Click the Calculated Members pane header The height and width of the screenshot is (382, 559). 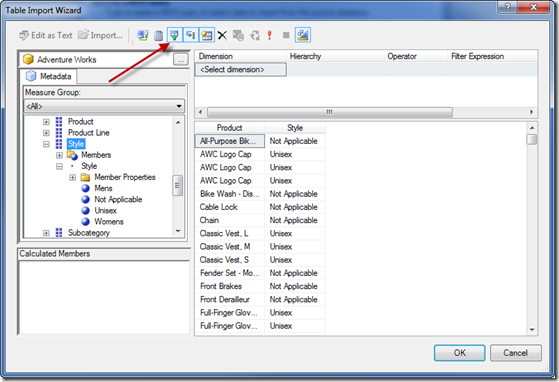[x=103, y=254]
